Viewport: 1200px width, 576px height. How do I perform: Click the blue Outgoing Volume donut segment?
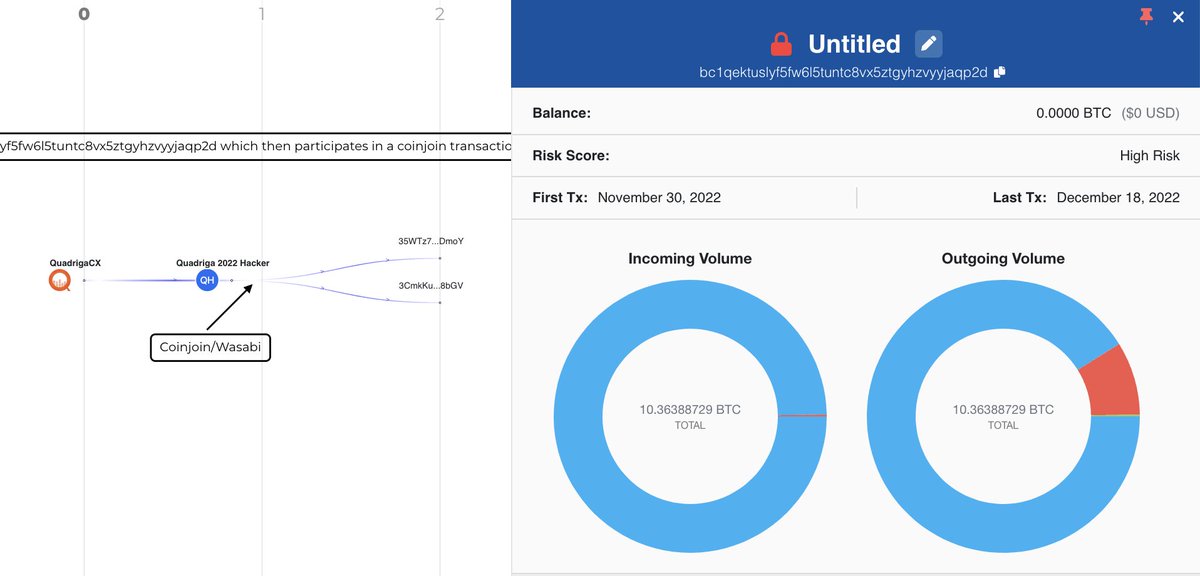[892, 416]
